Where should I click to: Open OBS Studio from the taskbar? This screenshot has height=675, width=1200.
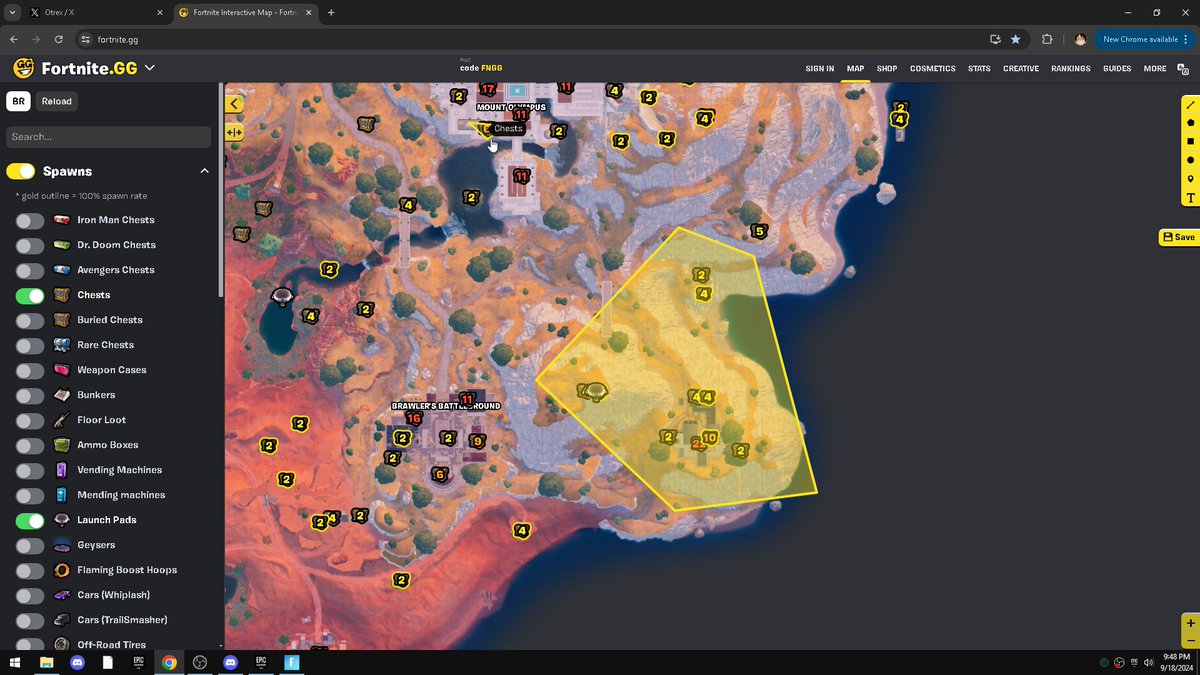(x=200, y=662)
